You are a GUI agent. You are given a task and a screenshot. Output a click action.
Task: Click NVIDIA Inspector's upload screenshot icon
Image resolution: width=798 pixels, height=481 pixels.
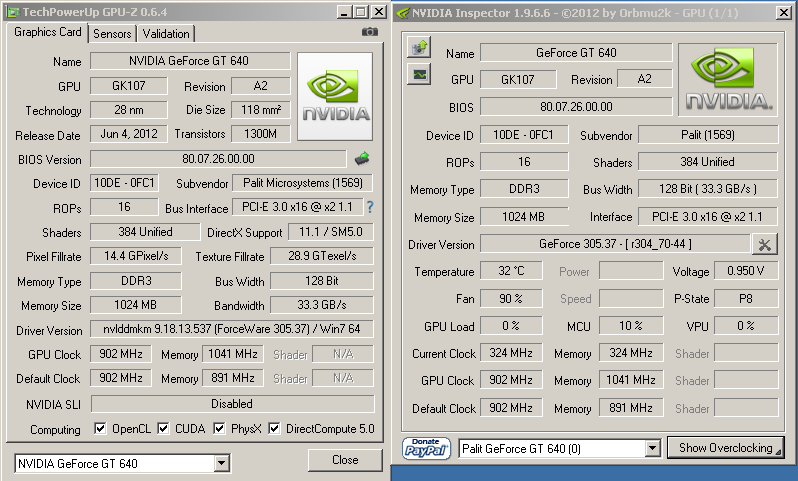tap(419, 48)
